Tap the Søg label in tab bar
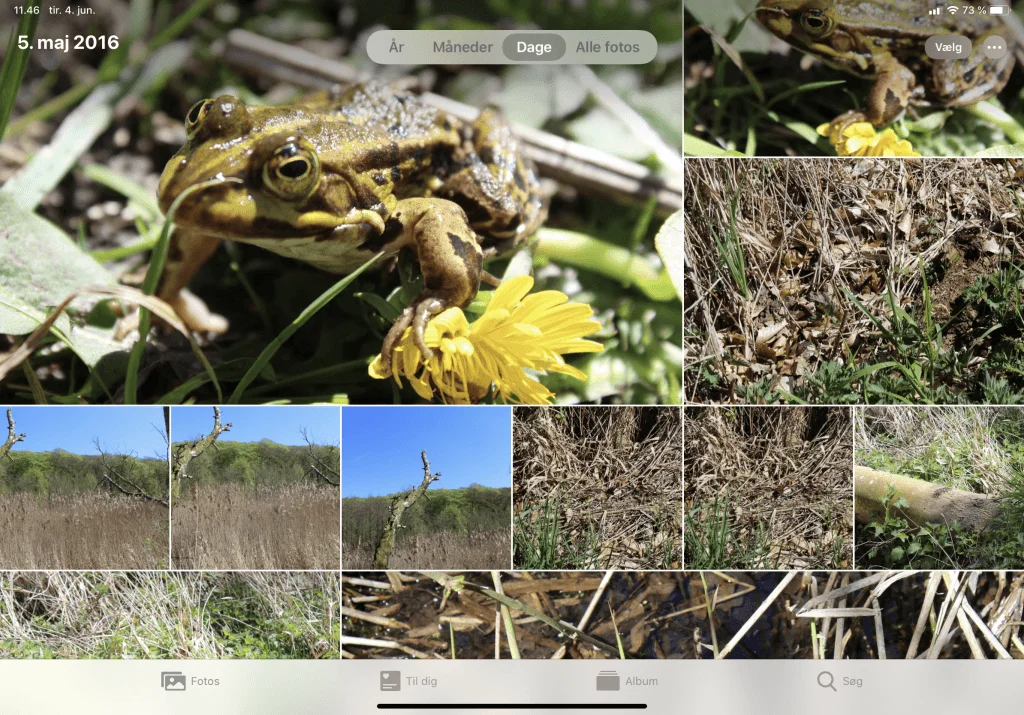1024x715 pixels. point(852,681)
